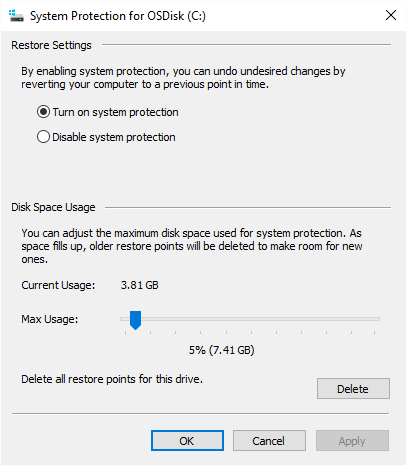Click the far right end of Max Usage track
This screenshot has width=407, height=466.
pyautogui.click(x=378, y=319)
